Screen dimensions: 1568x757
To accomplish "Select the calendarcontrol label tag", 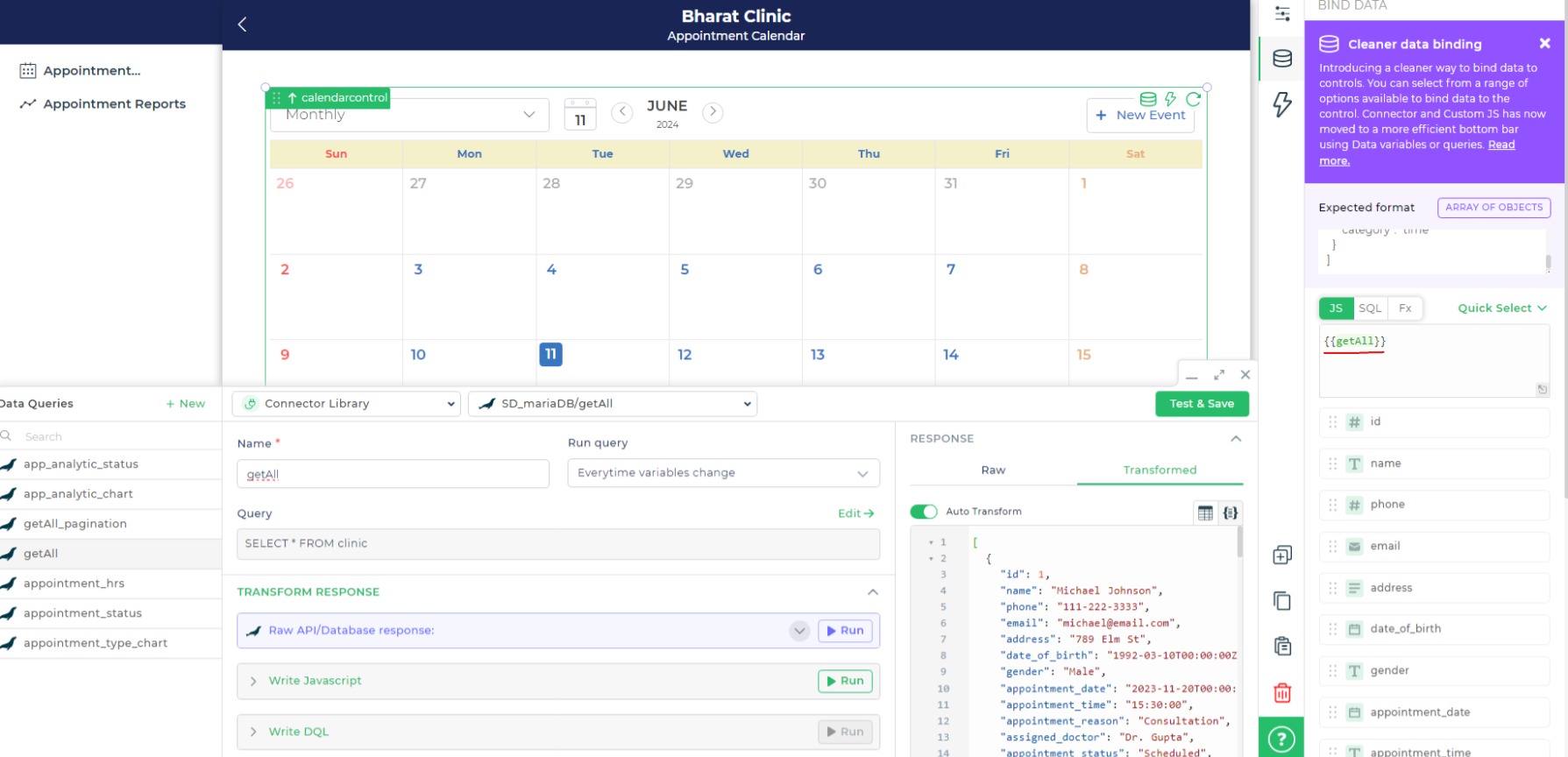I will tap(328, 98).
